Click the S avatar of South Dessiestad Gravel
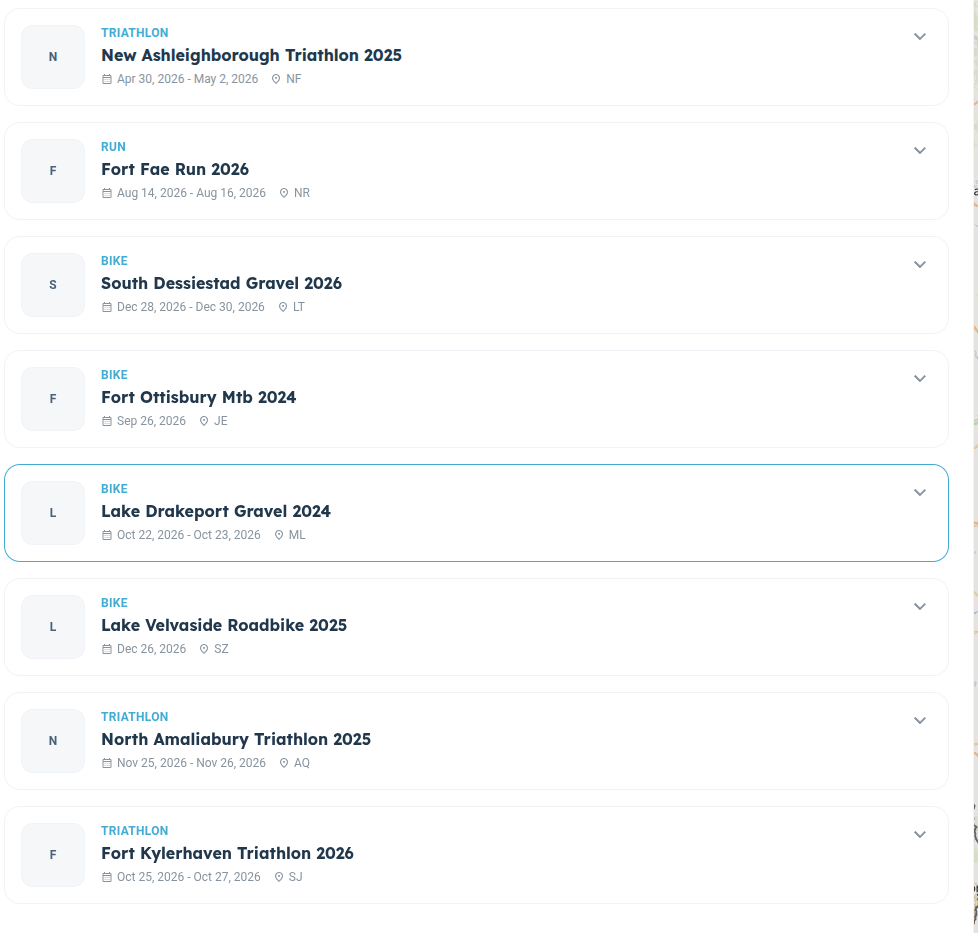The width and height of the screenshot is (978, 933). (53, 285)
